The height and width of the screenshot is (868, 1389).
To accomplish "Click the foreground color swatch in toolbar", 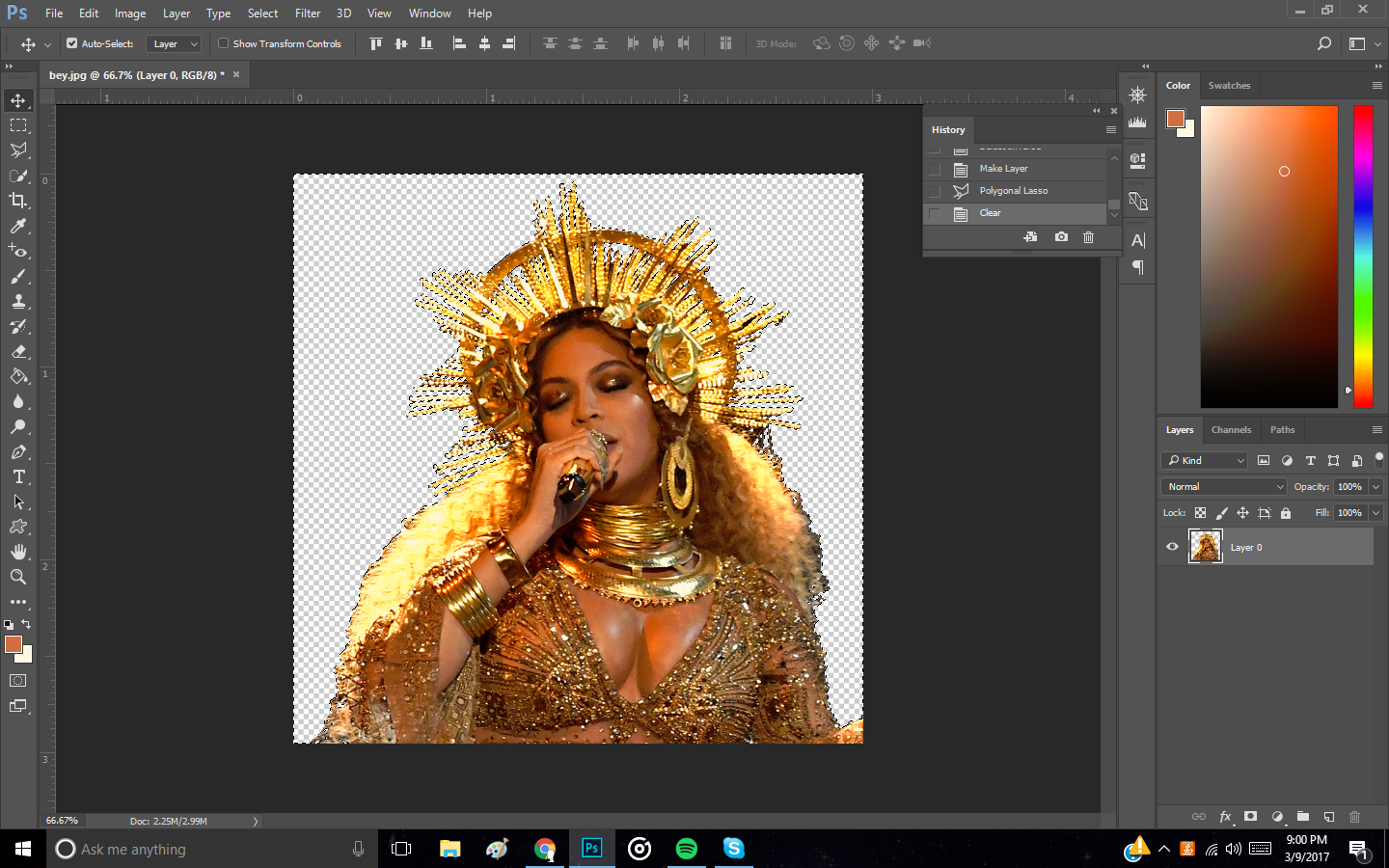I will pyautogui.click(x=13, y=644).
